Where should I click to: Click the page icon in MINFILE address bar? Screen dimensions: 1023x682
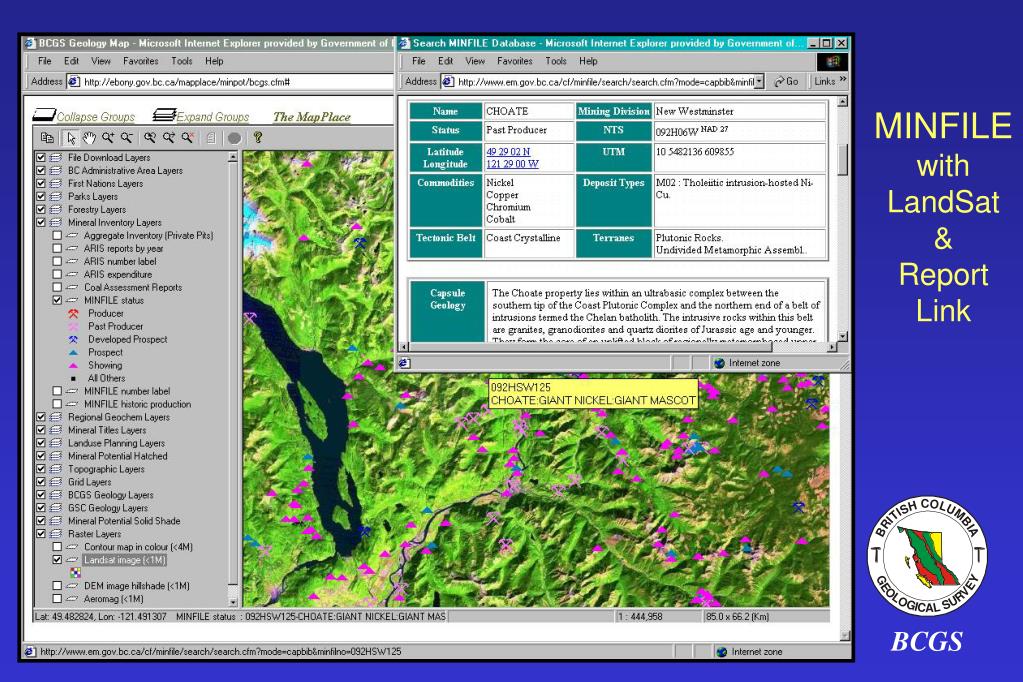(x=448, y=82)
